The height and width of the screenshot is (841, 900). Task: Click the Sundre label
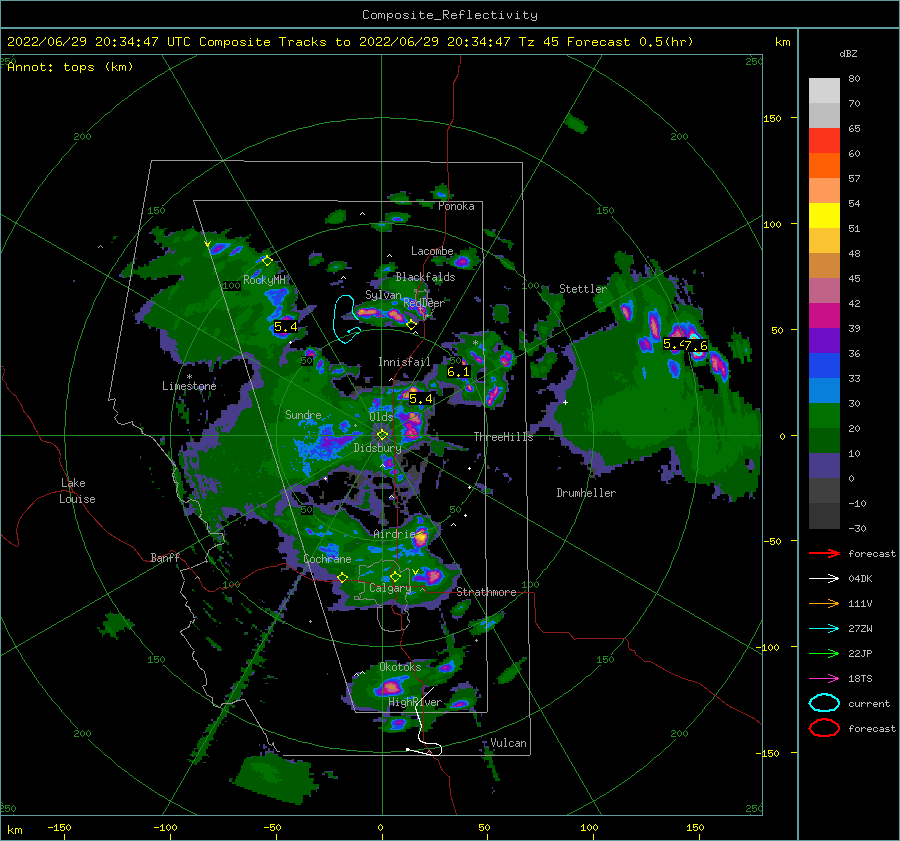tap(303, 415)
